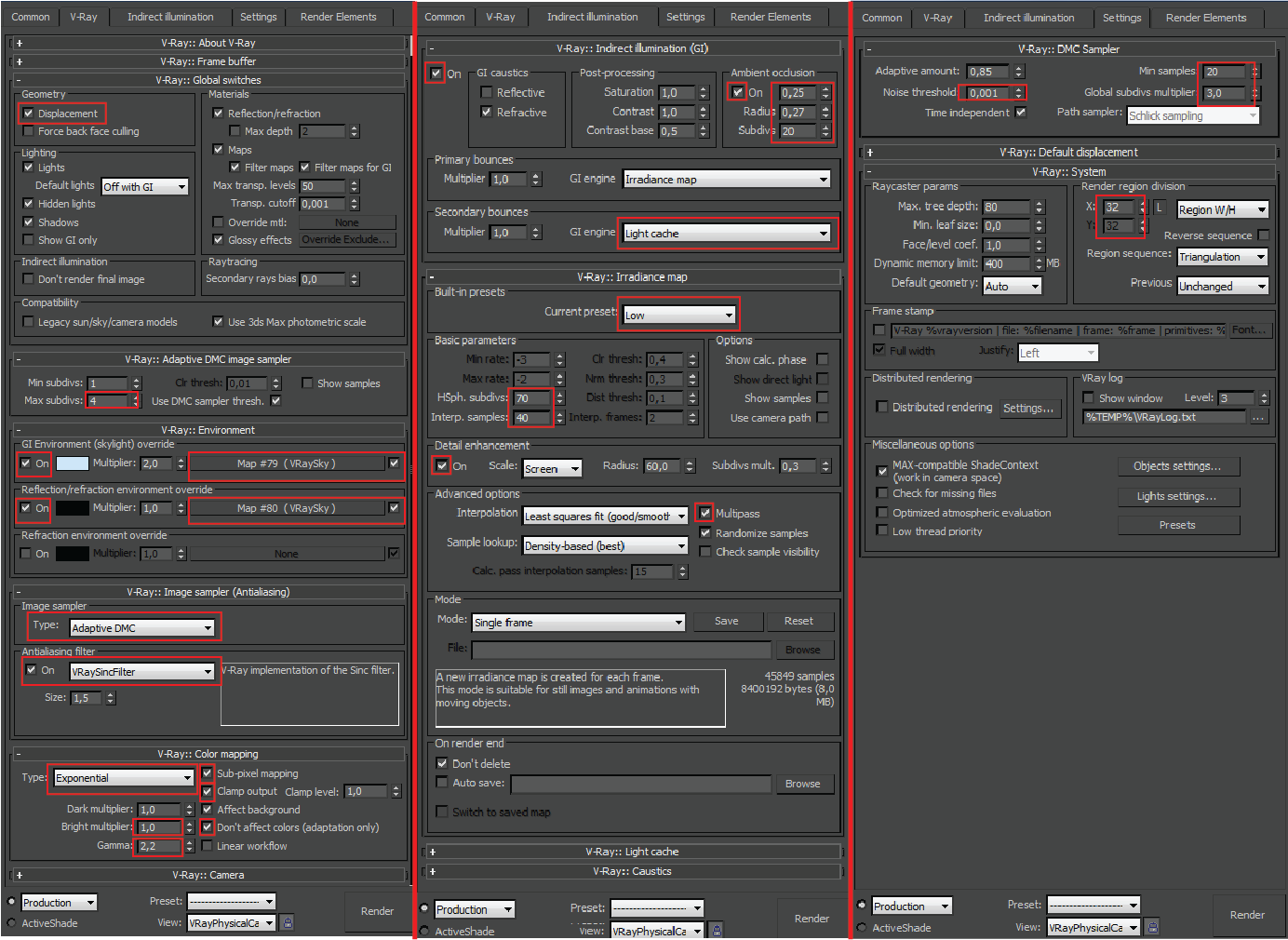Open Render Elements tab in middle panel
The image size is (1288, 940).
pyautogui.click(x=771, y=17)
